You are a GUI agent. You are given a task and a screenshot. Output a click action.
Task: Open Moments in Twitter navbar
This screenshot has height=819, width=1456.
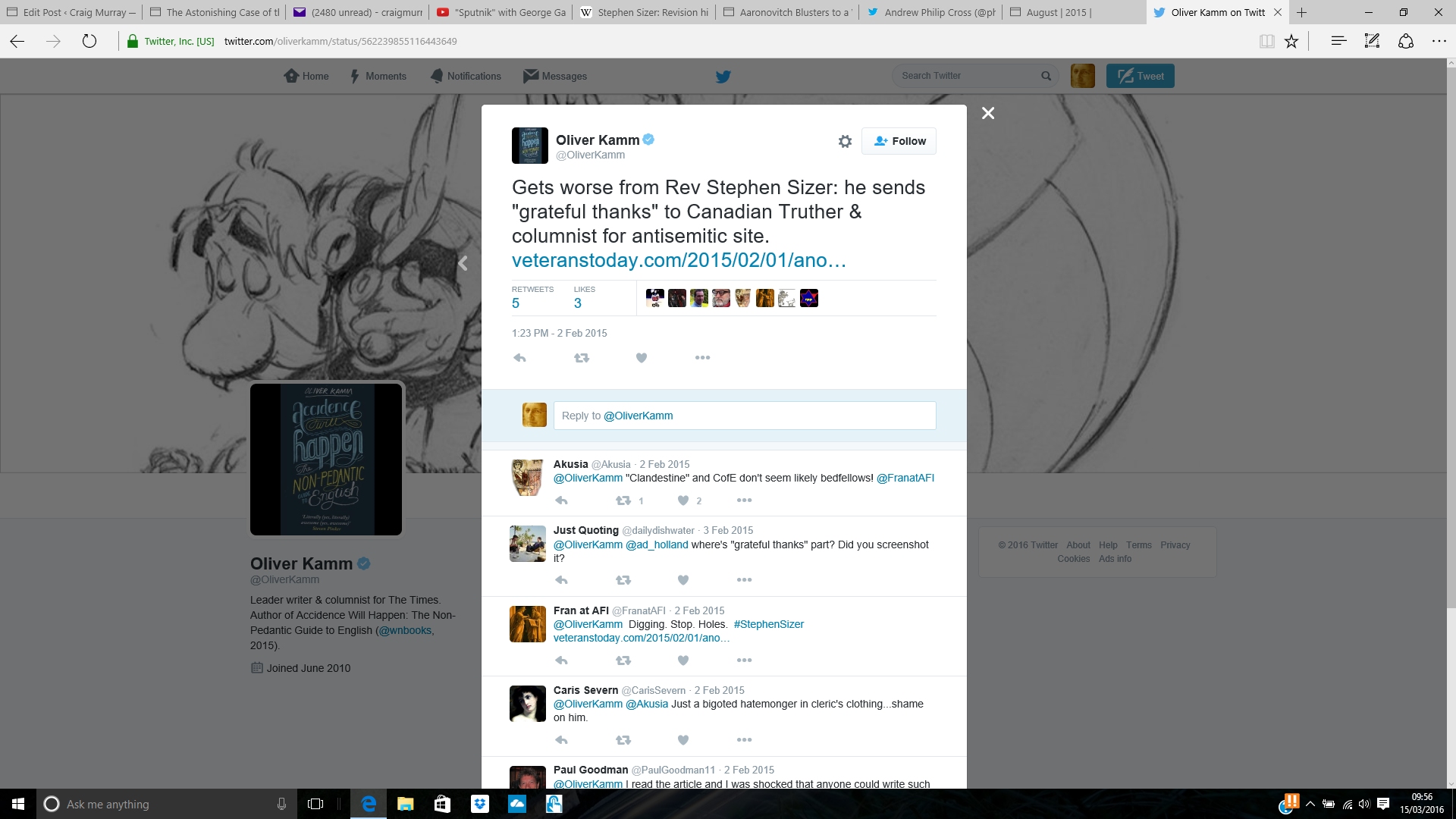pos(378,76)
